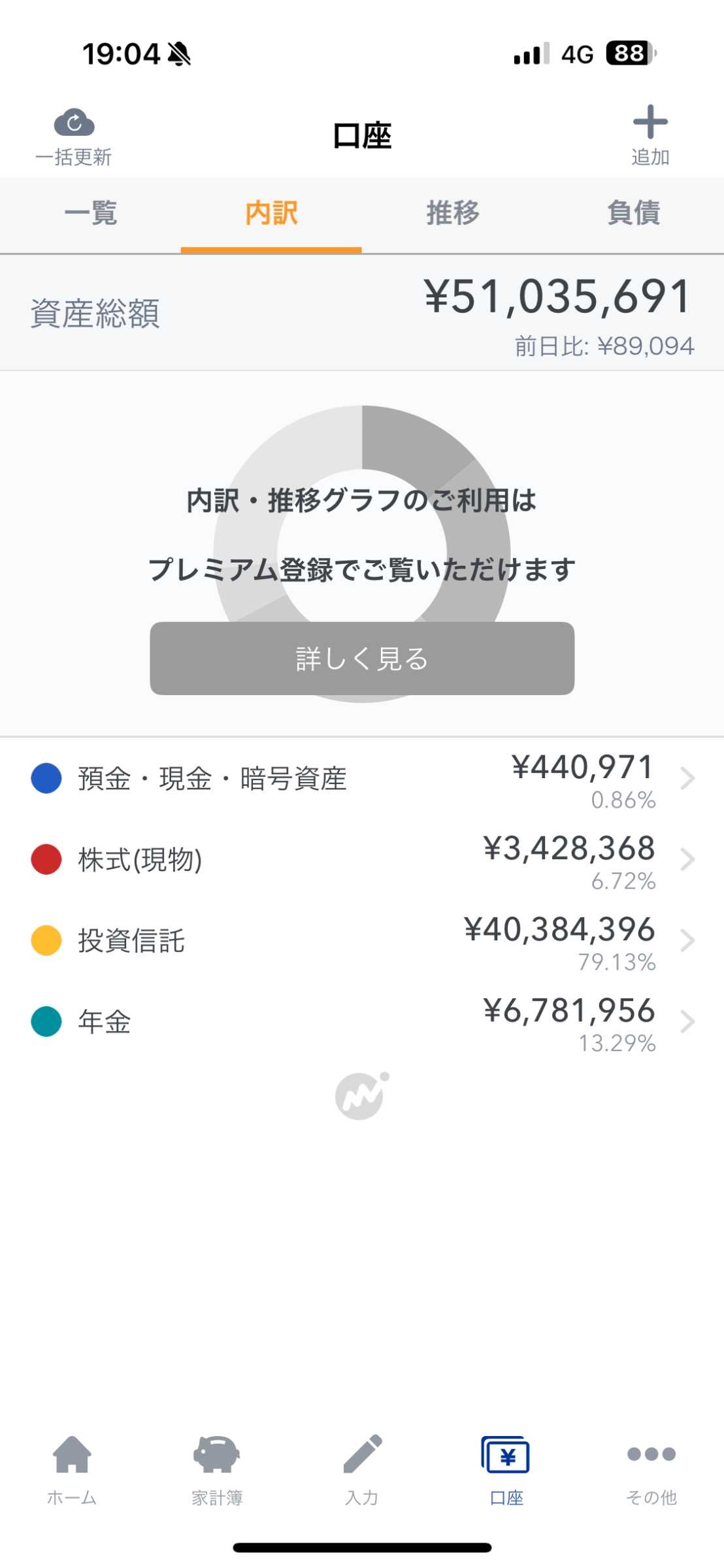Open the 家計簿 piggy bank icon
724x1568 pixels.
[216, 1454]
